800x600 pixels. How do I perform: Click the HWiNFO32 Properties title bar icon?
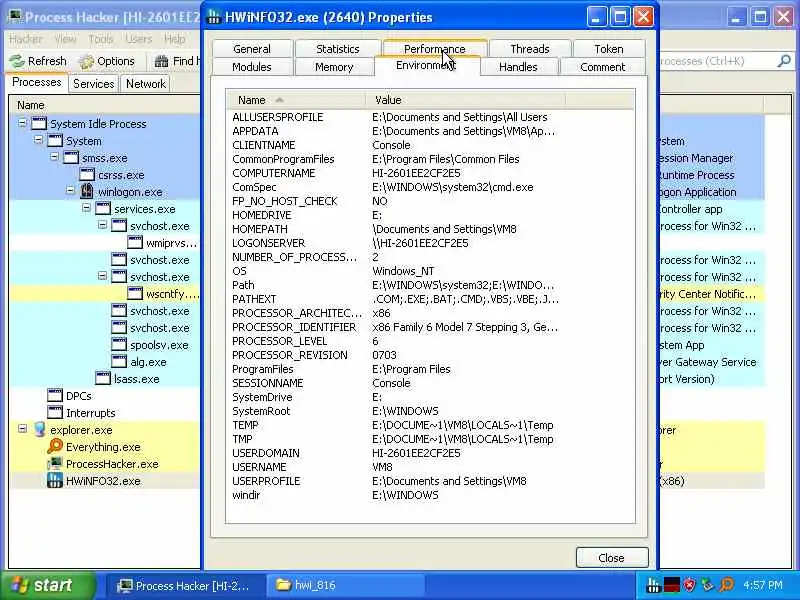point(213,17)
